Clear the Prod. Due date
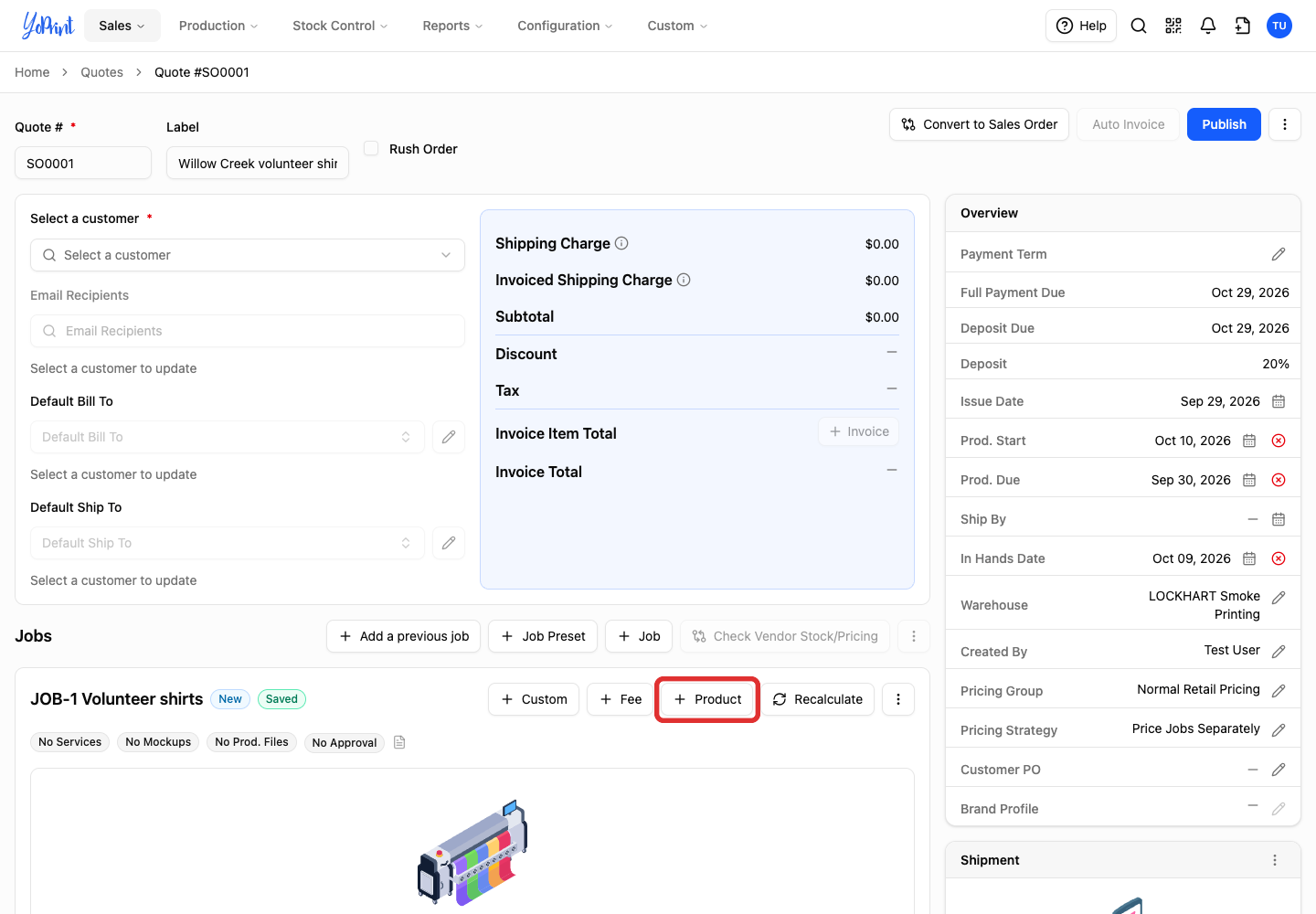The height and width of the screenshot is (914, 1316). (1279, 480)
